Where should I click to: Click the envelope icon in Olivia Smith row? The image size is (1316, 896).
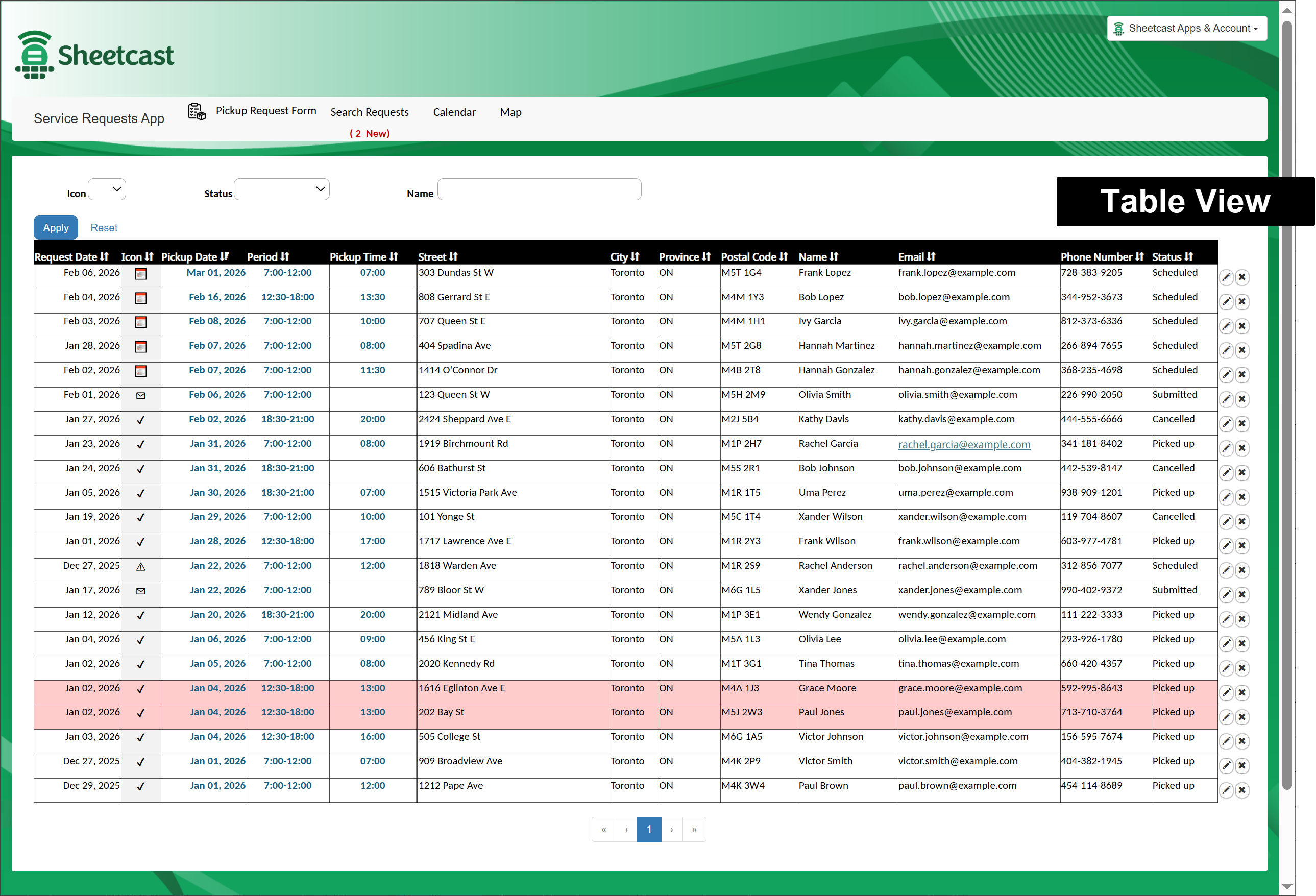141,395
